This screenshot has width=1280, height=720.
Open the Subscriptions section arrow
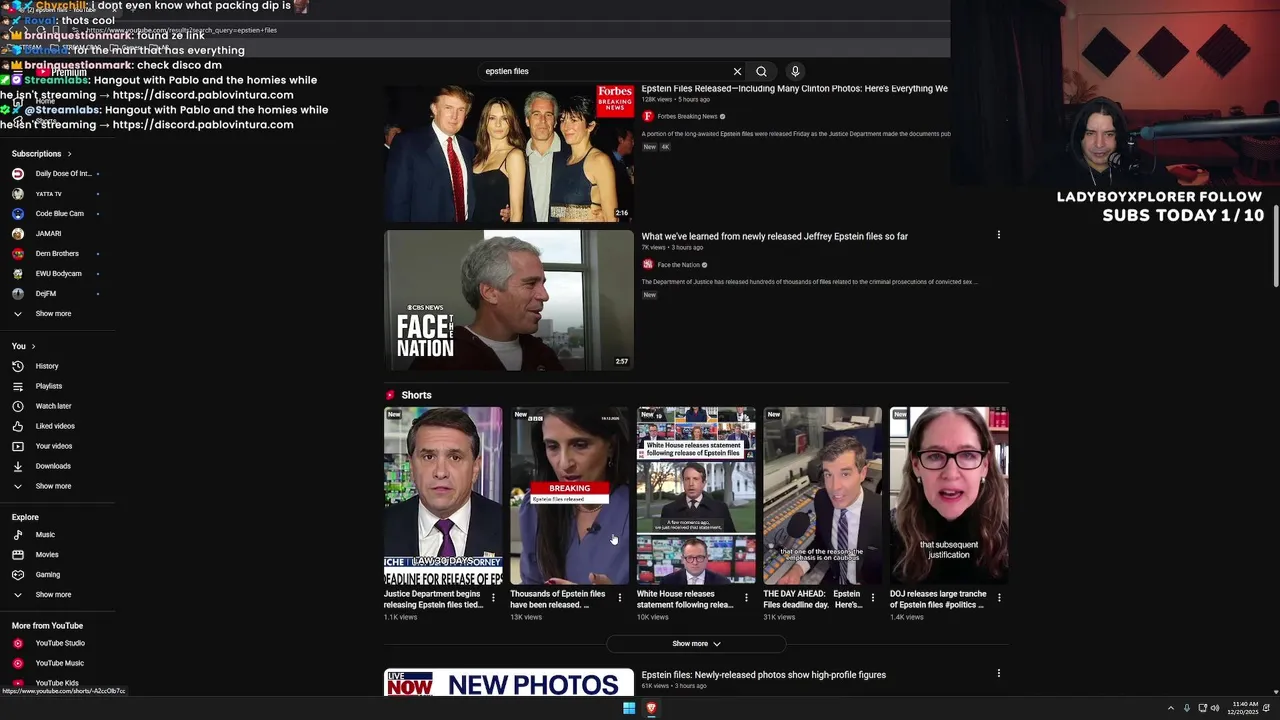tap(69, 154)
